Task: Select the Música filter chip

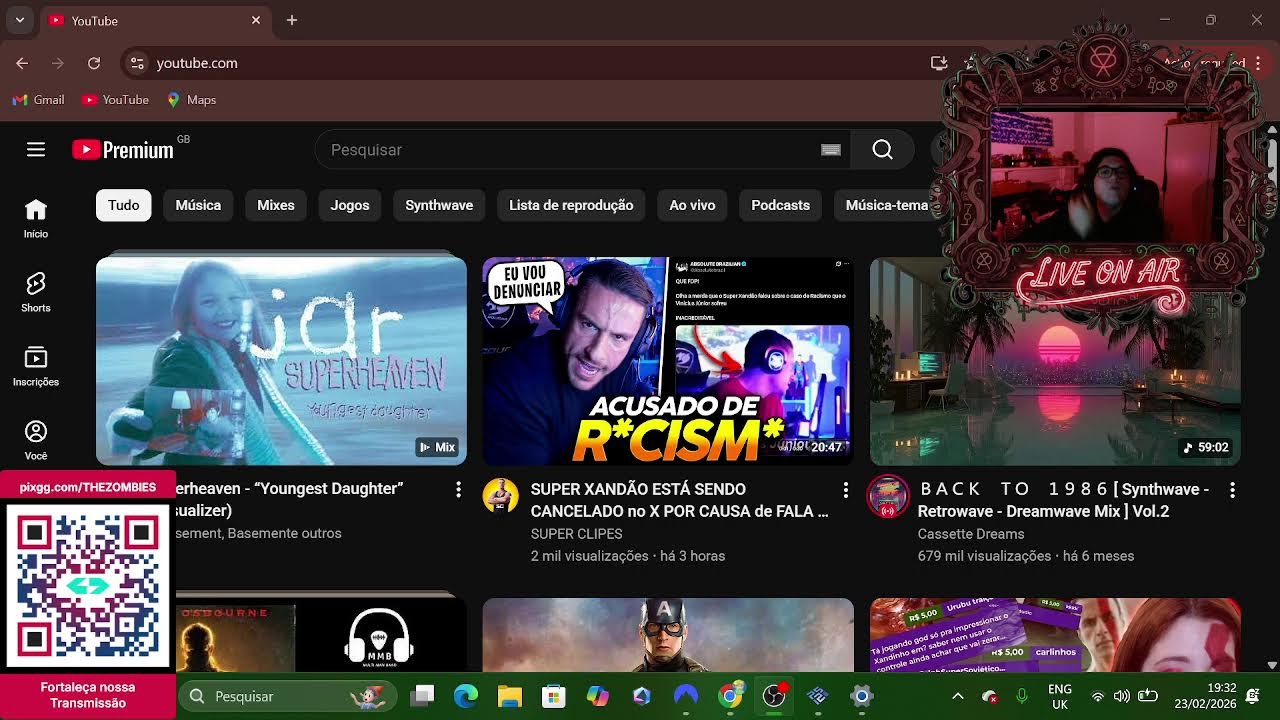Action: tap(198, 205)
